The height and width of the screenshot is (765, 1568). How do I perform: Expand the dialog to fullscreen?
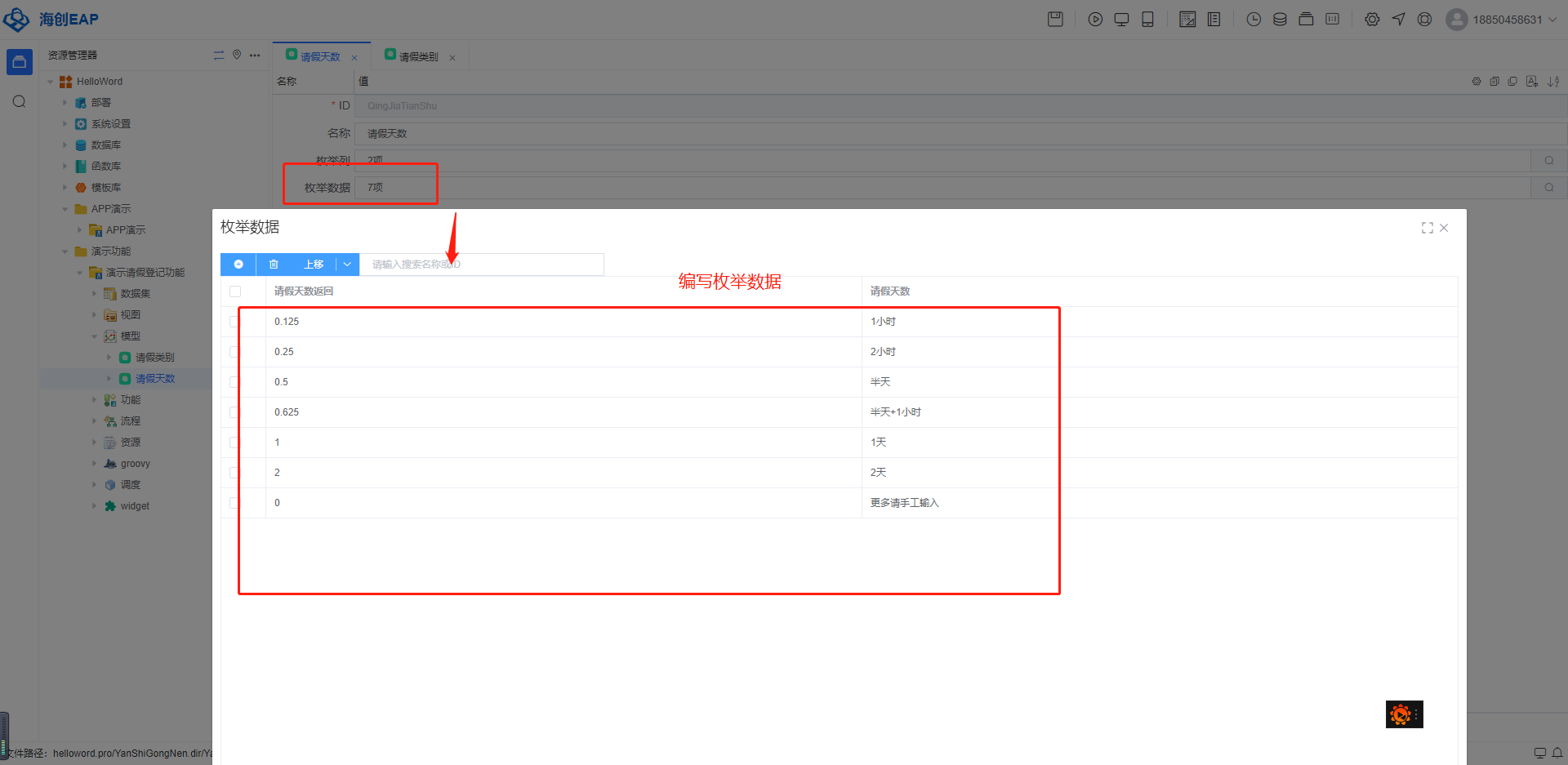(x=1427, y=228)
